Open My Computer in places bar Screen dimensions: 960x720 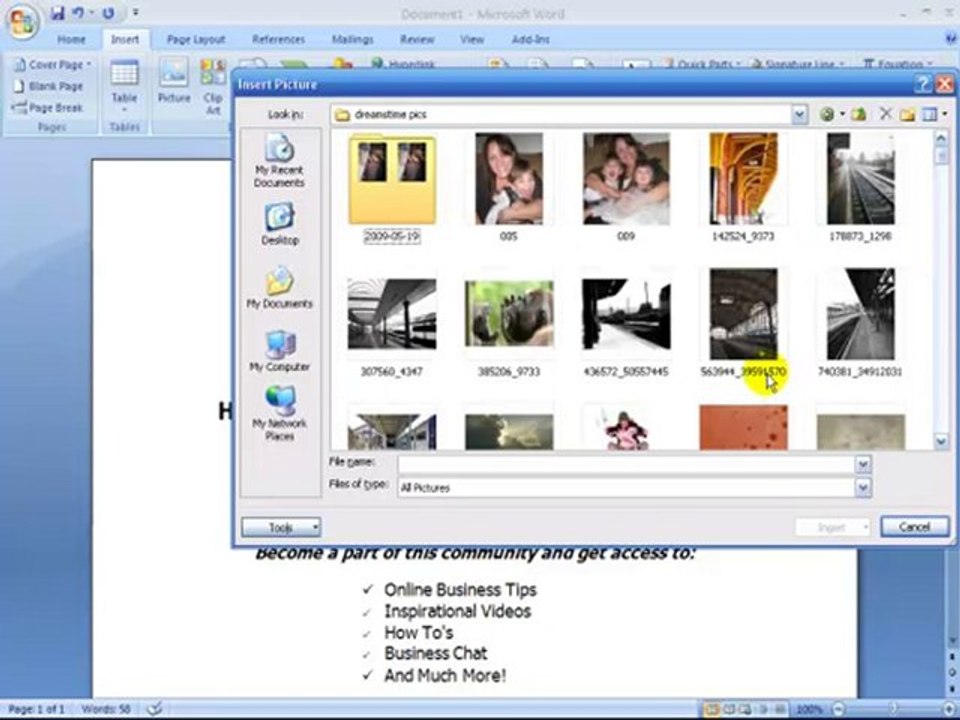click(280, 351)
